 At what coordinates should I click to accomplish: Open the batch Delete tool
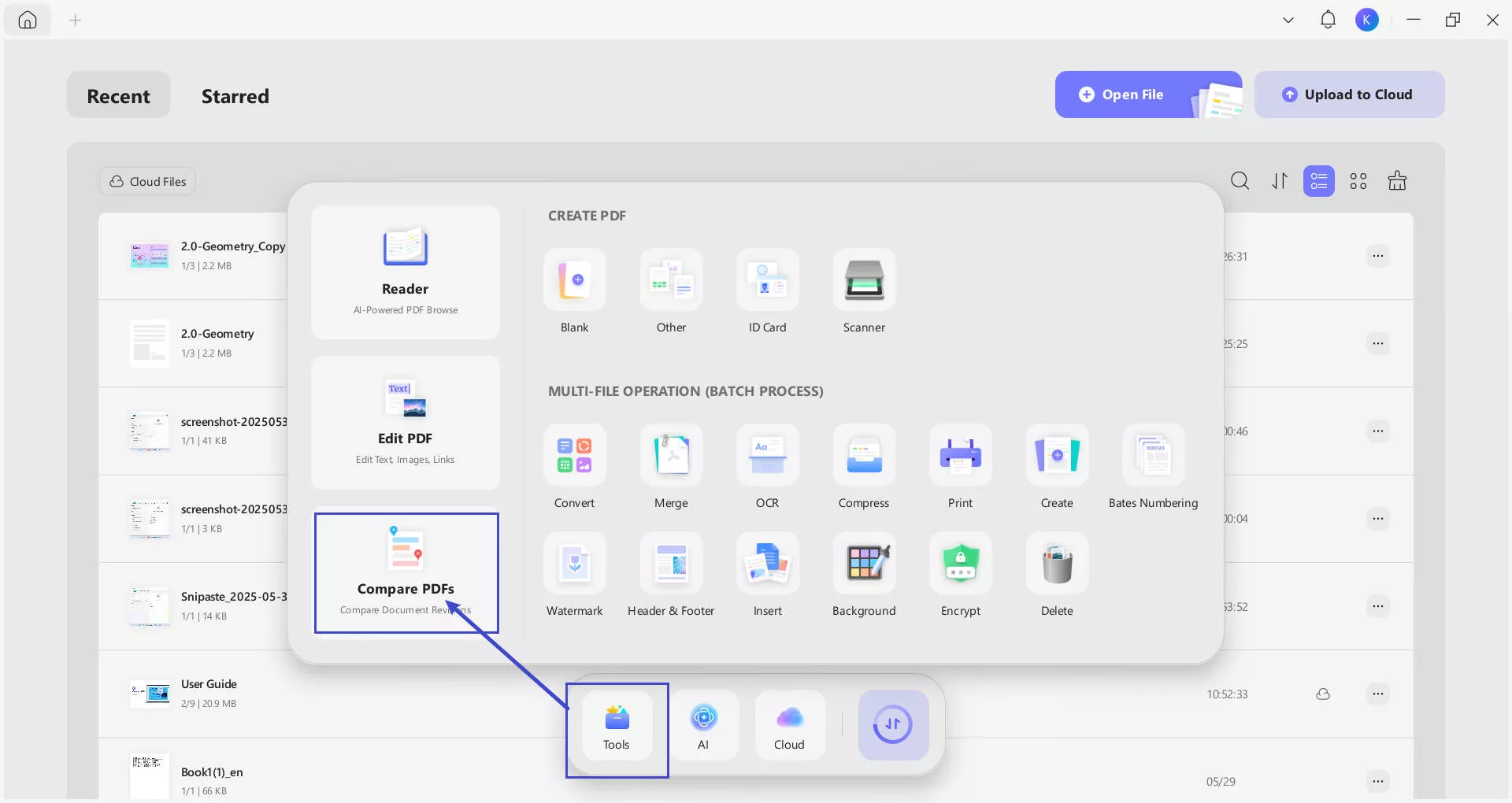[x=1057, y=564]
